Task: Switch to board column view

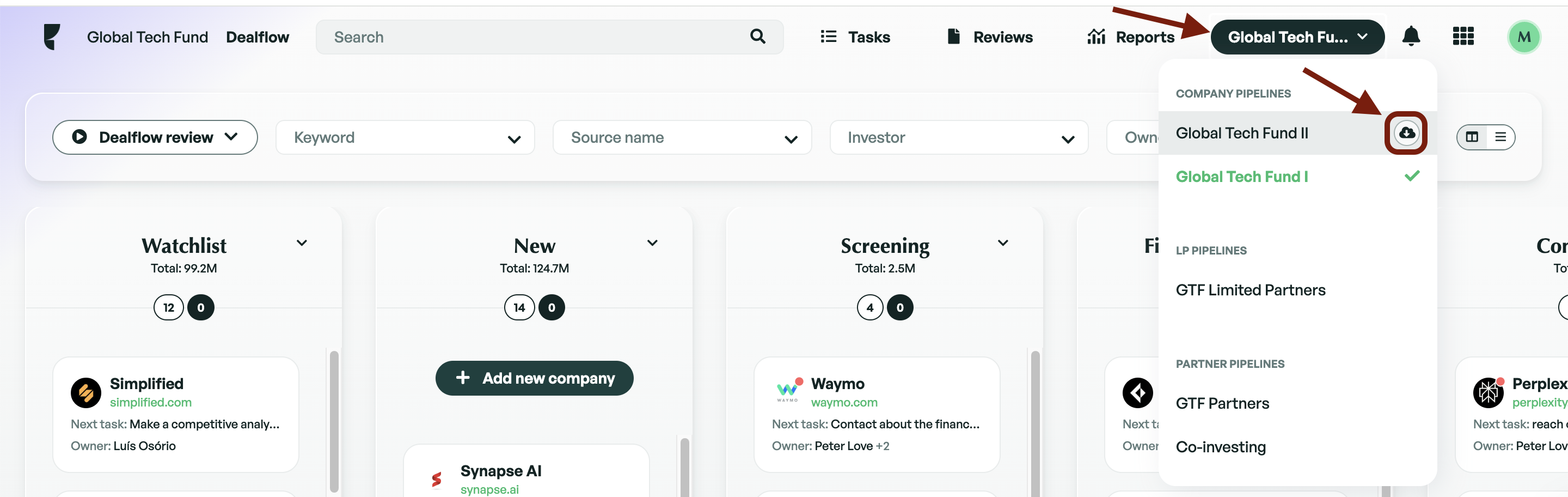Action: (1472, 137)
